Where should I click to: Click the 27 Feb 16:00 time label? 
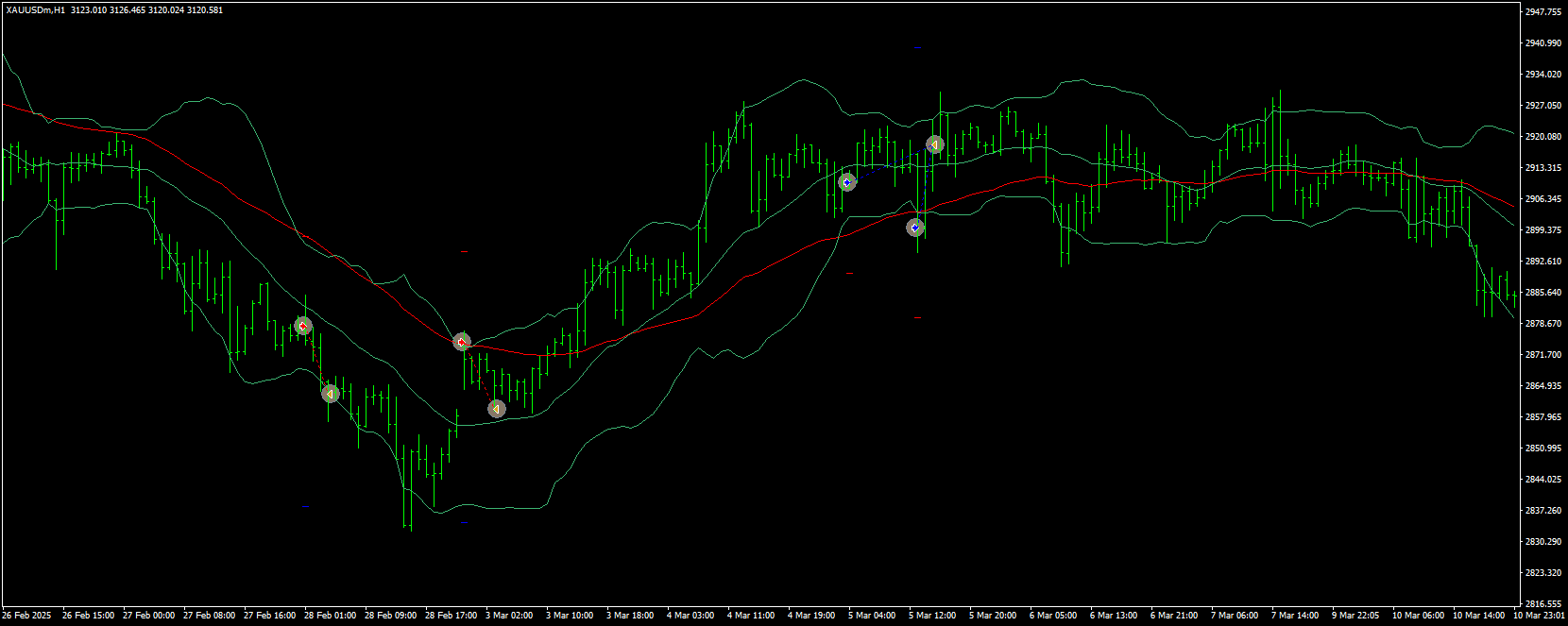pyautogui.click(x=269, y=616)
